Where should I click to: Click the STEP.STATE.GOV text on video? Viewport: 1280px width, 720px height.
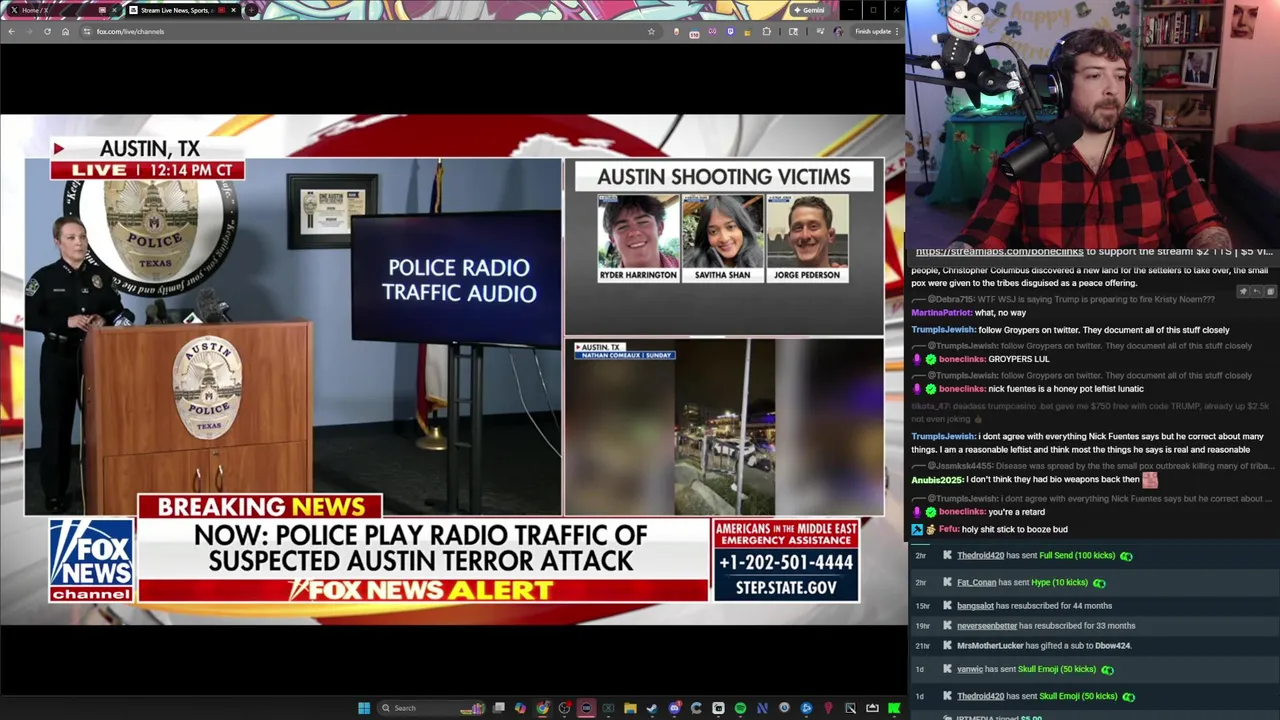click(x=786, y=588)
